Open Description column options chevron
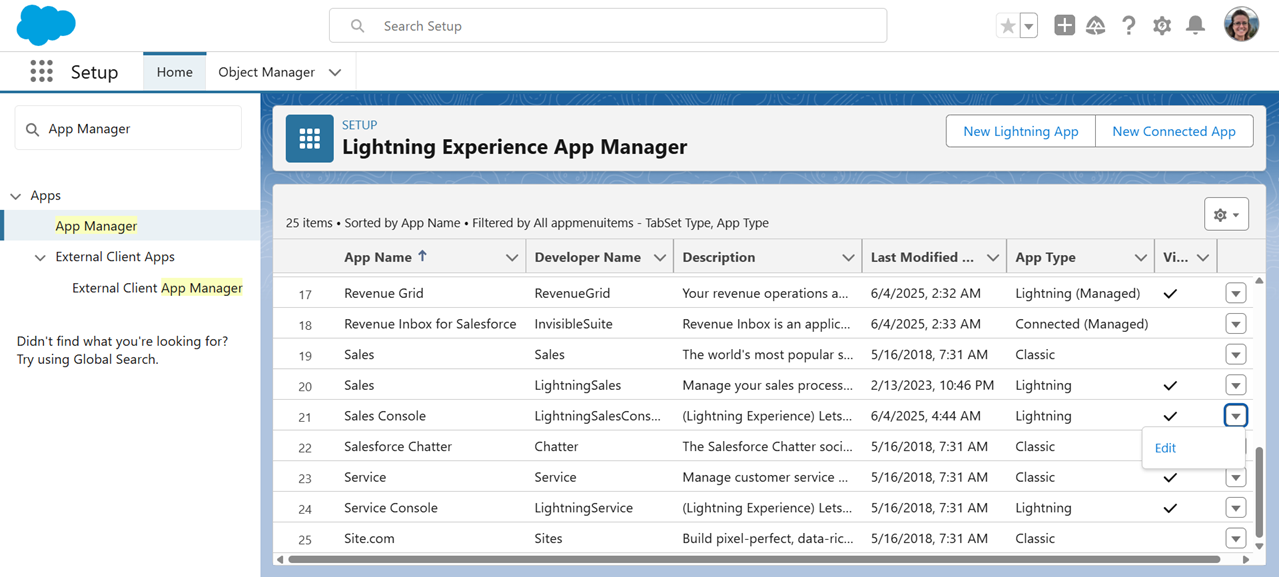The width and height of the screenshot is (1279, 577). click(x=848, y=258)
